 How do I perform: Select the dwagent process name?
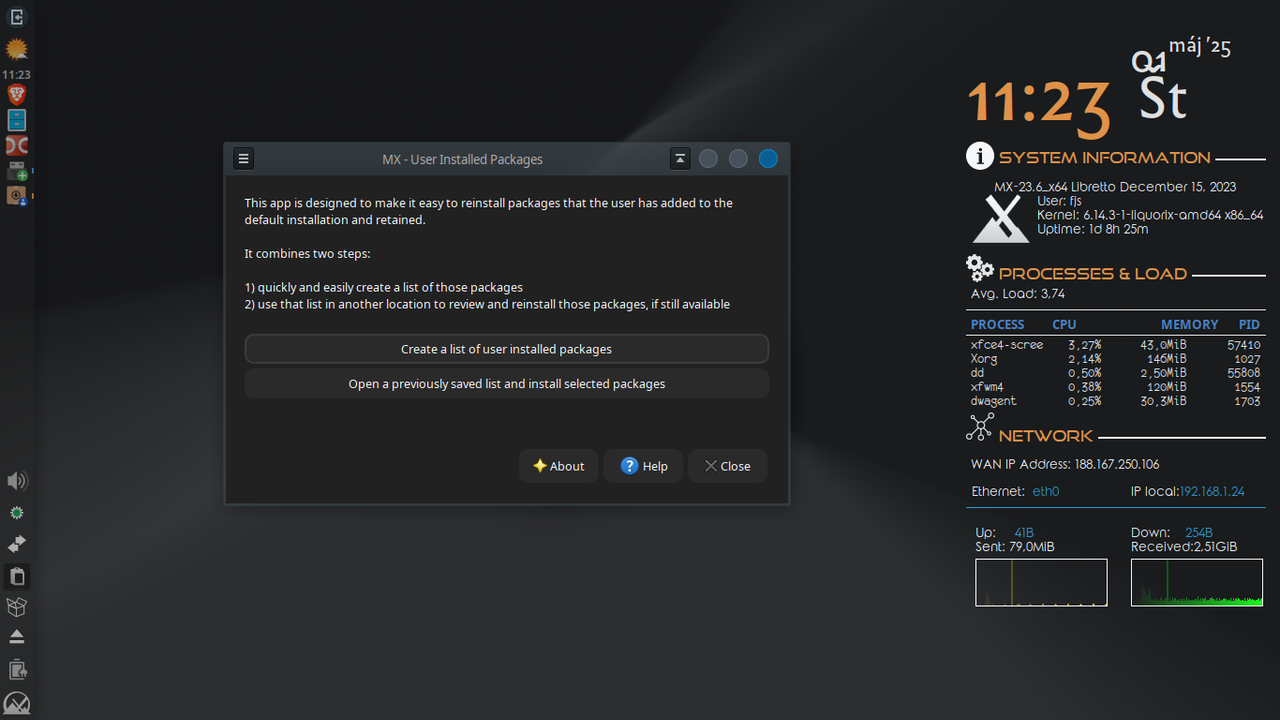pyautogui.click(x=993, y=401)
